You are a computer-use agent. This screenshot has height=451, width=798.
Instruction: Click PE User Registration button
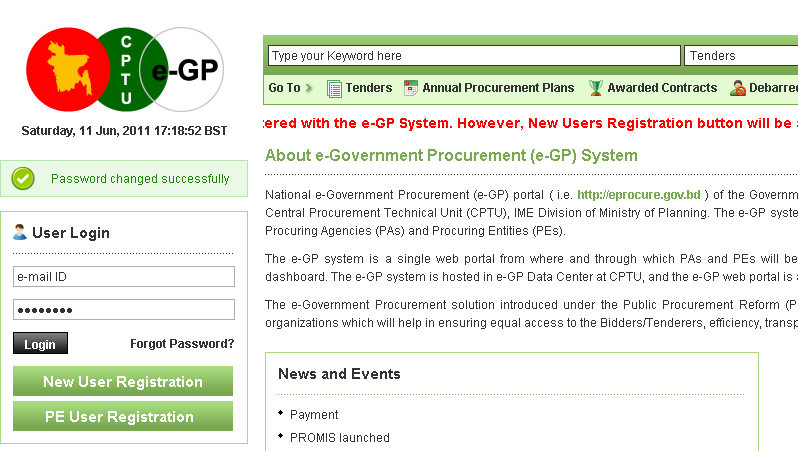[123, 416]
